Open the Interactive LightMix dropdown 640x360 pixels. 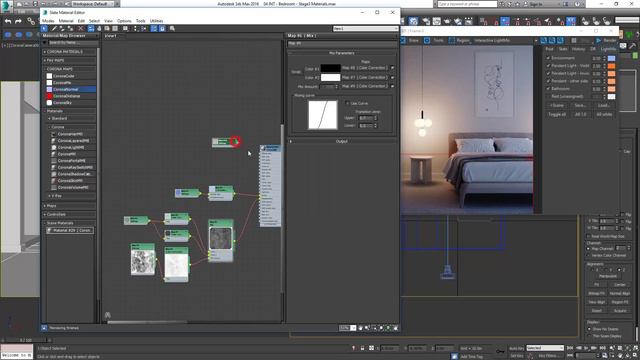click(x=505, y=40)
